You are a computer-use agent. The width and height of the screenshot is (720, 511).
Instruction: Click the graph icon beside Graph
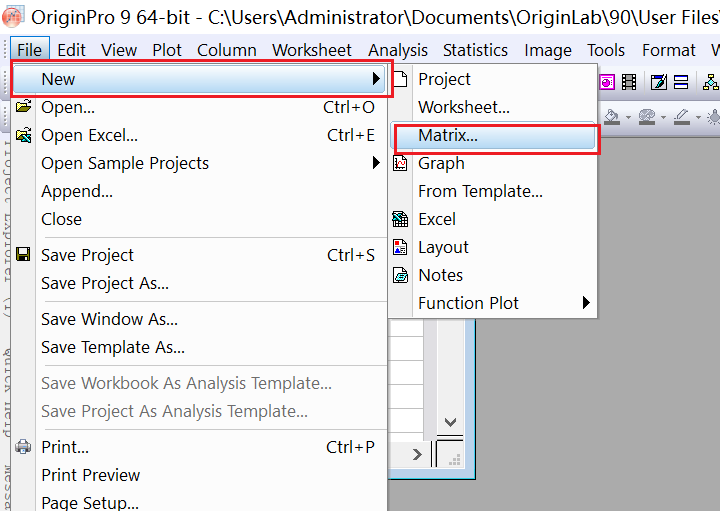pyautogui.click(x=400, y=163)
